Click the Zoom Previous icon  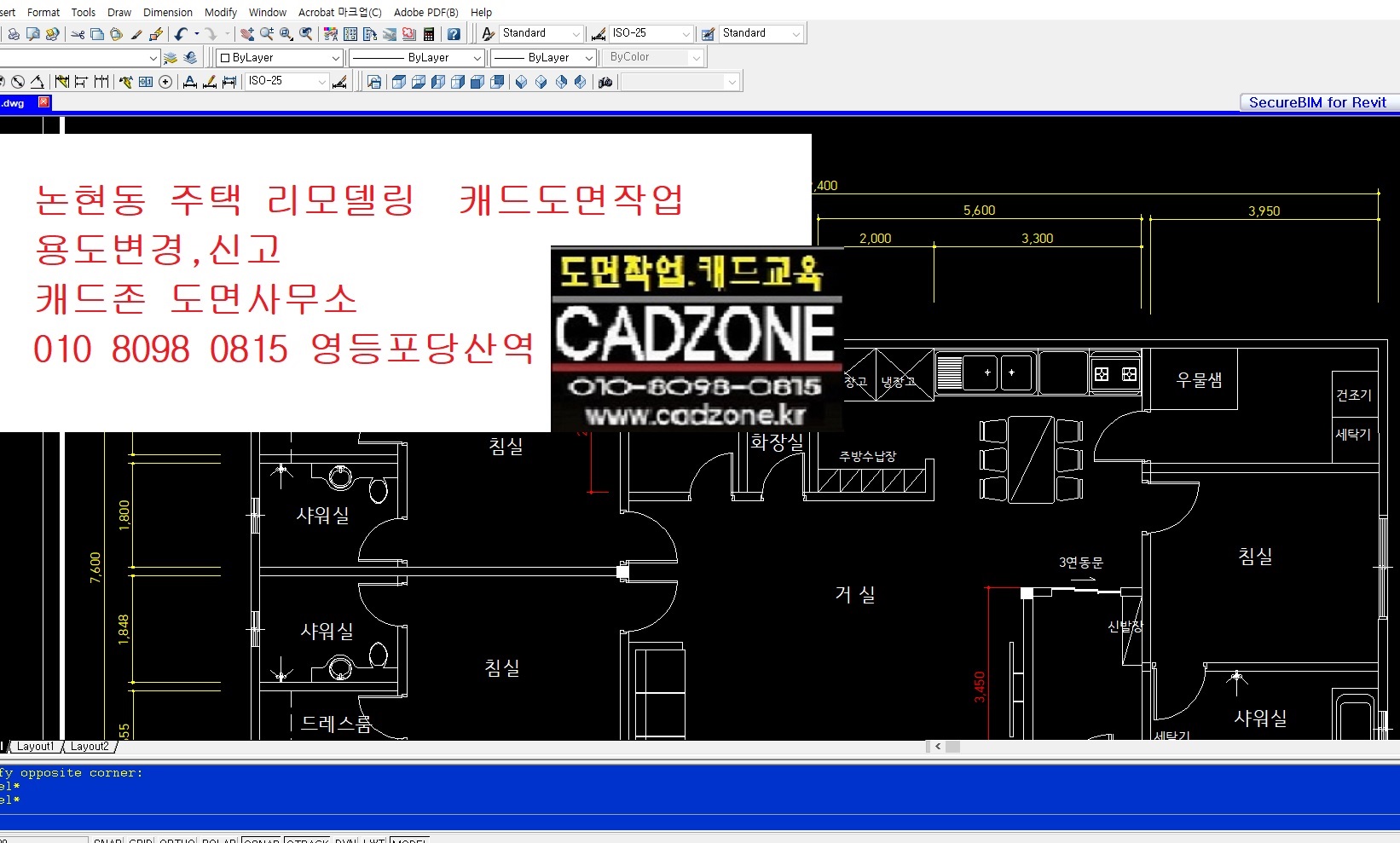pyautogui.click(x=306, y=34)
